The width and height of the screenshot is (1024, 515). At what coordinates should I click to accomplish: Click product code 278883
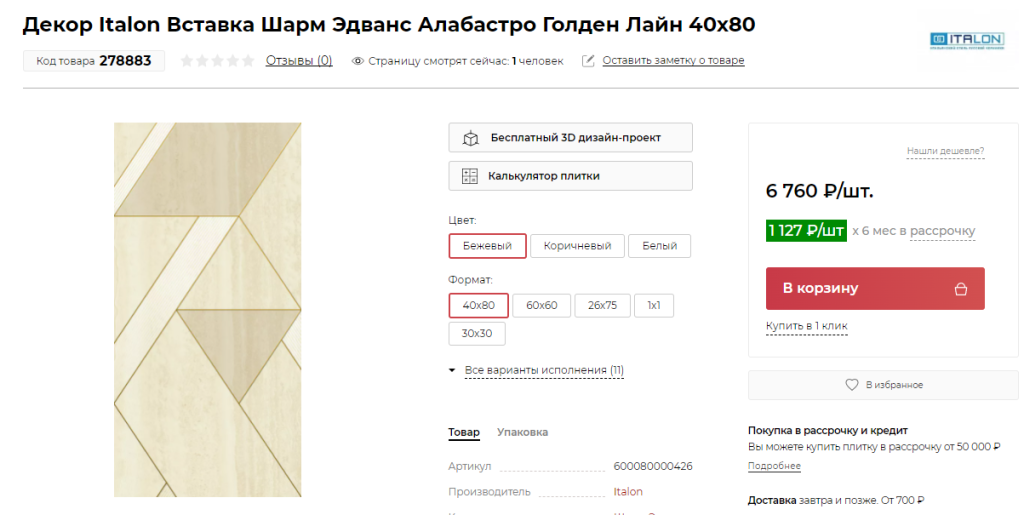(125, 61)
